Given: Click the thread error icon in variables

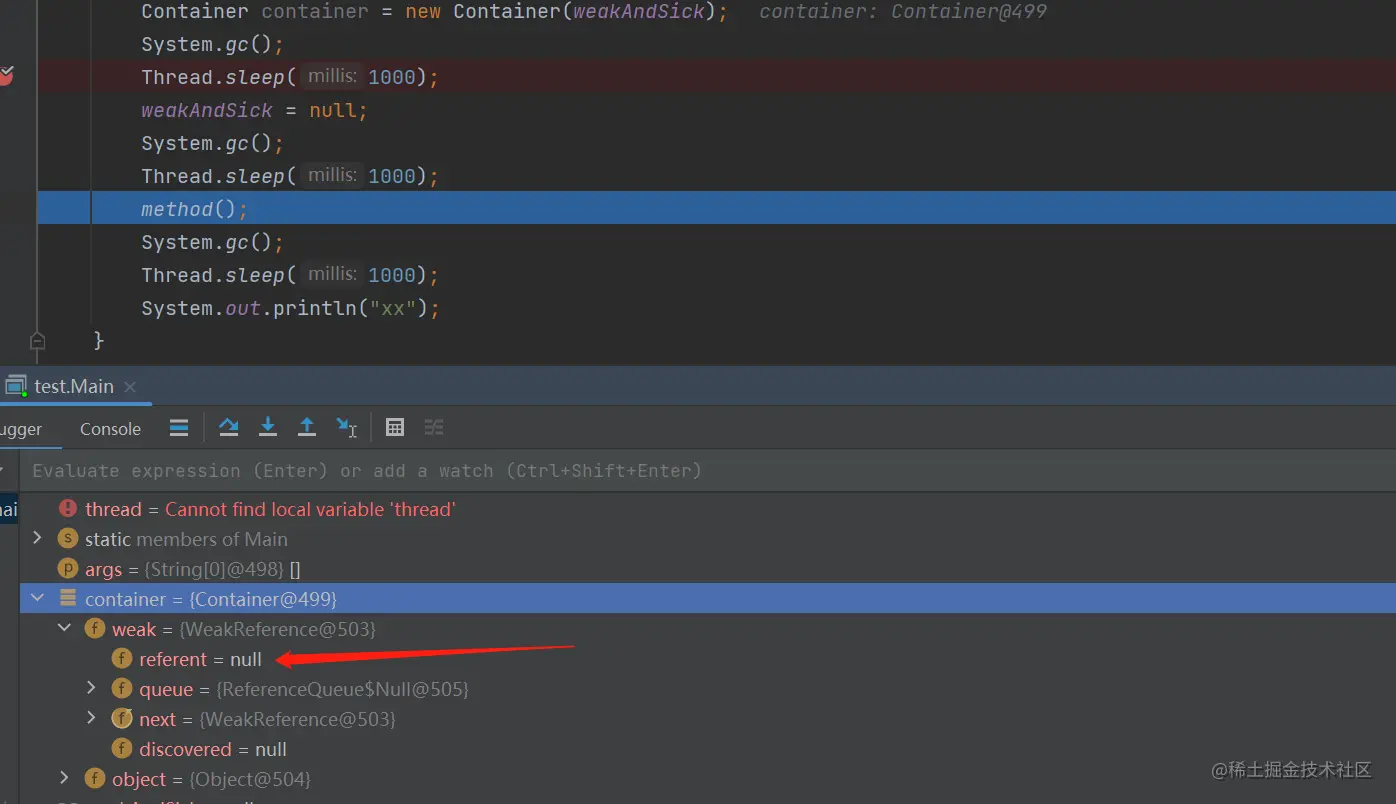Looking at the screenshot, I should [68, 509].
